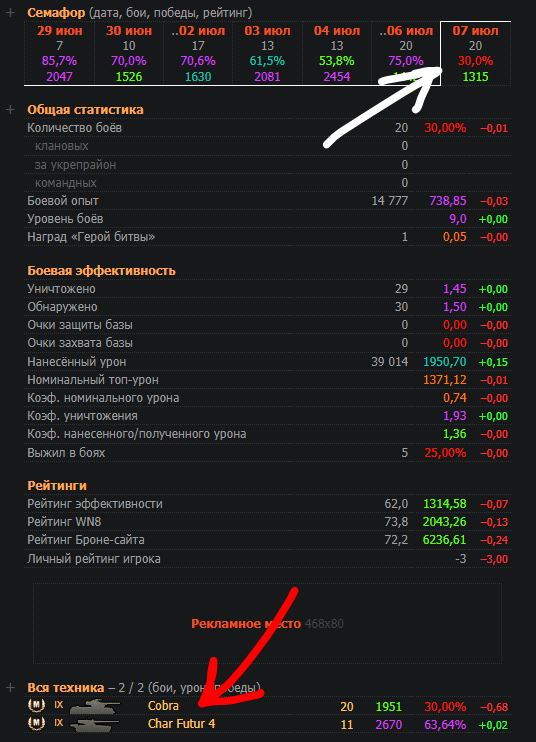Click the Рекламное место banner area

267,623
